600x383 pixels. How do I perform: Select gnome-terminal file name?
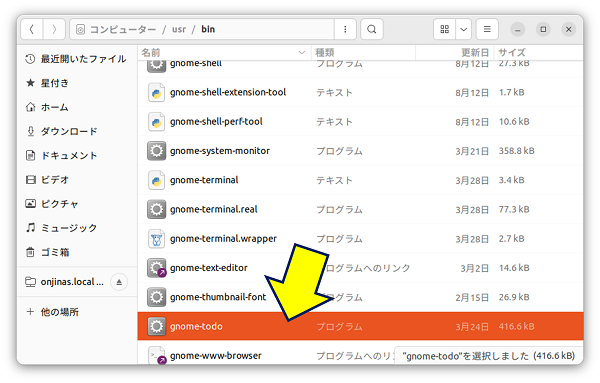pyautogui.click(x=204, y=180)
